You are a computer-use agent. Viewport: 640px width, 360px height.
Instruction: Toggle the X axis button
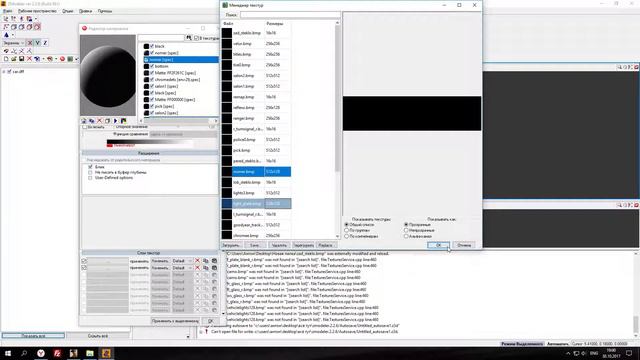click(30, 43)
